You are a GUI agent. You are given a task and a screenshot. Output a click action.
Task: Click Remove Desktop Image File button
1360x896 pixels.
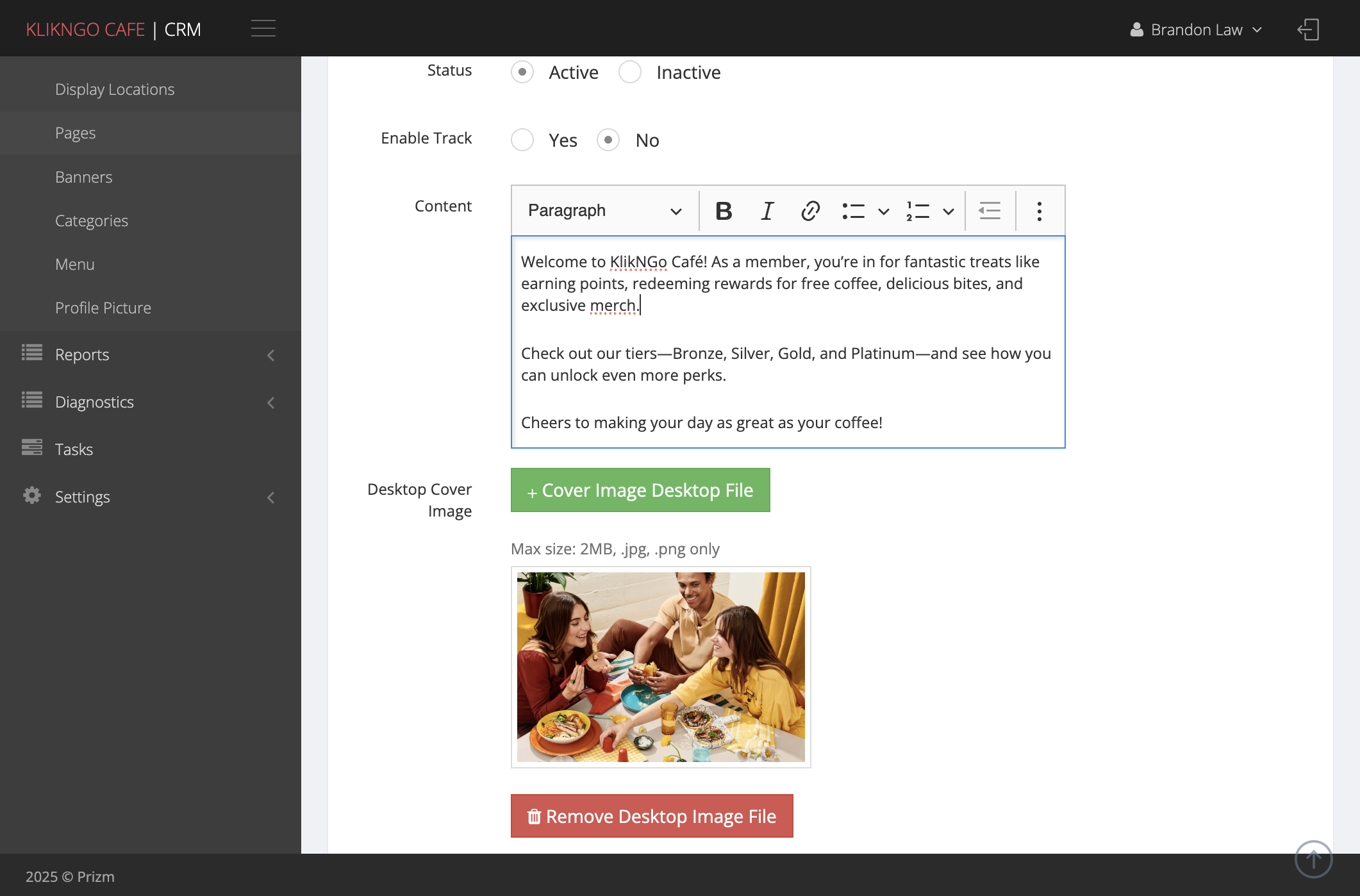click(652, 816)
